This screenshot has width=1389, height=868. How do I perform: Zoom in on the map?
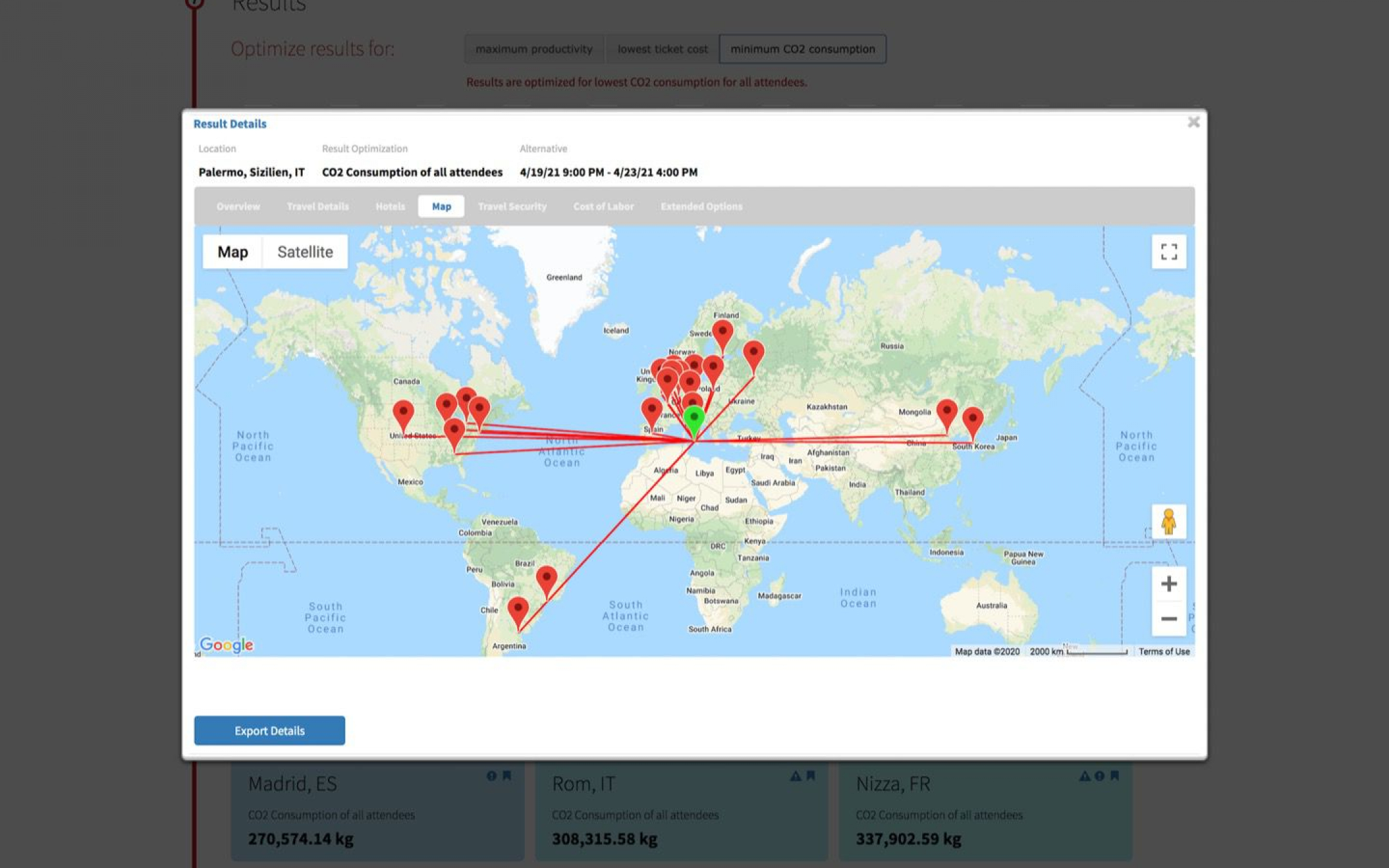[x=1168, y=584]
